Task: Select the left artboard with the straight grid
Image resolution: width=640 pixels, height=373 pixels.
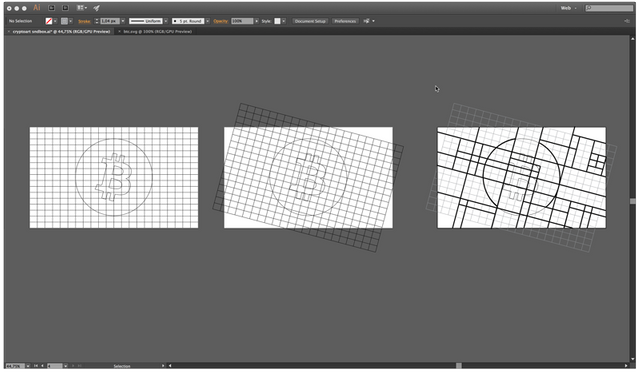Action: click(x=114, y=178)
